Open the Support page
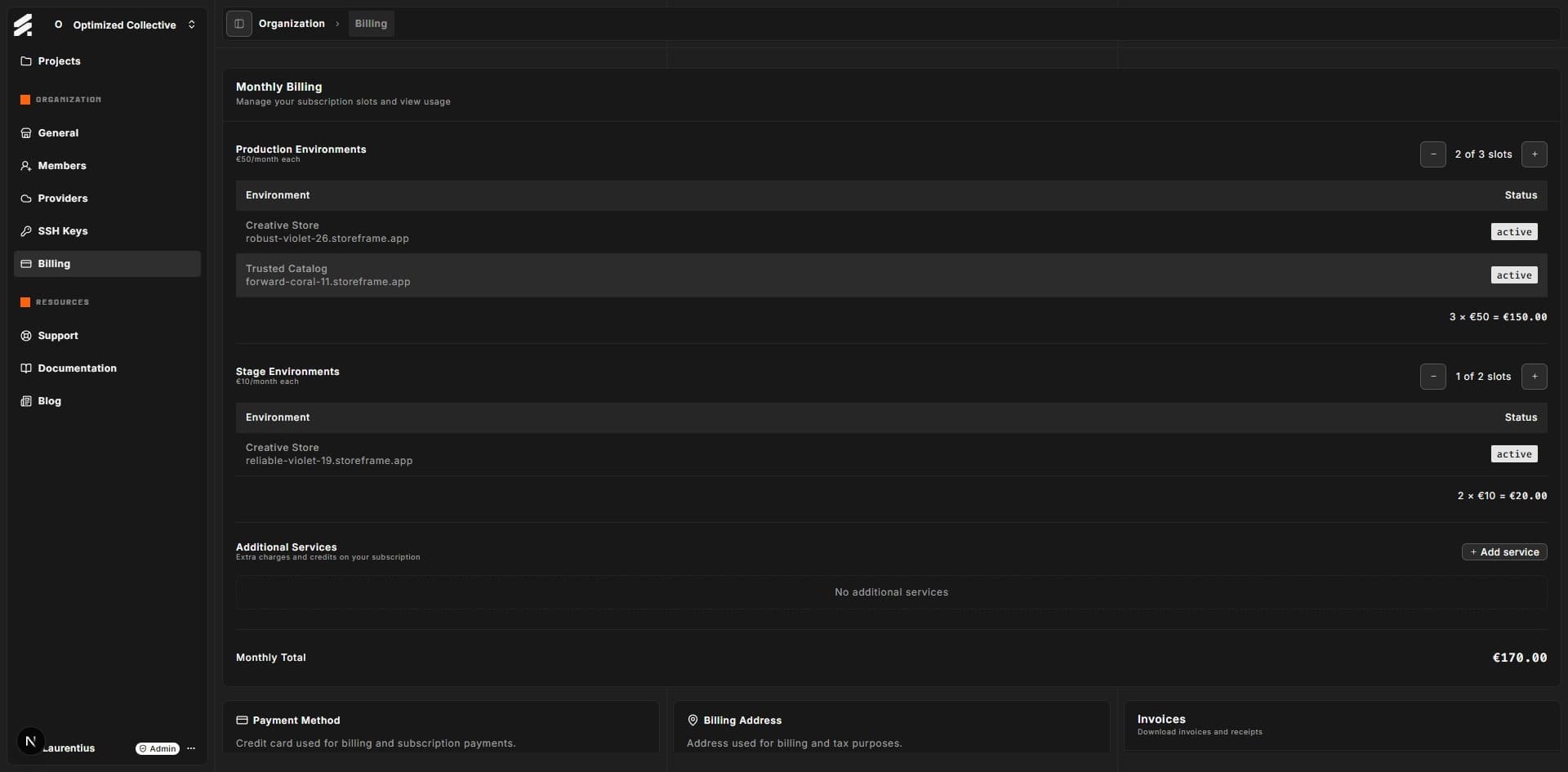Image resolution: width=1568 pixels, height=772 pixels. 107,336
